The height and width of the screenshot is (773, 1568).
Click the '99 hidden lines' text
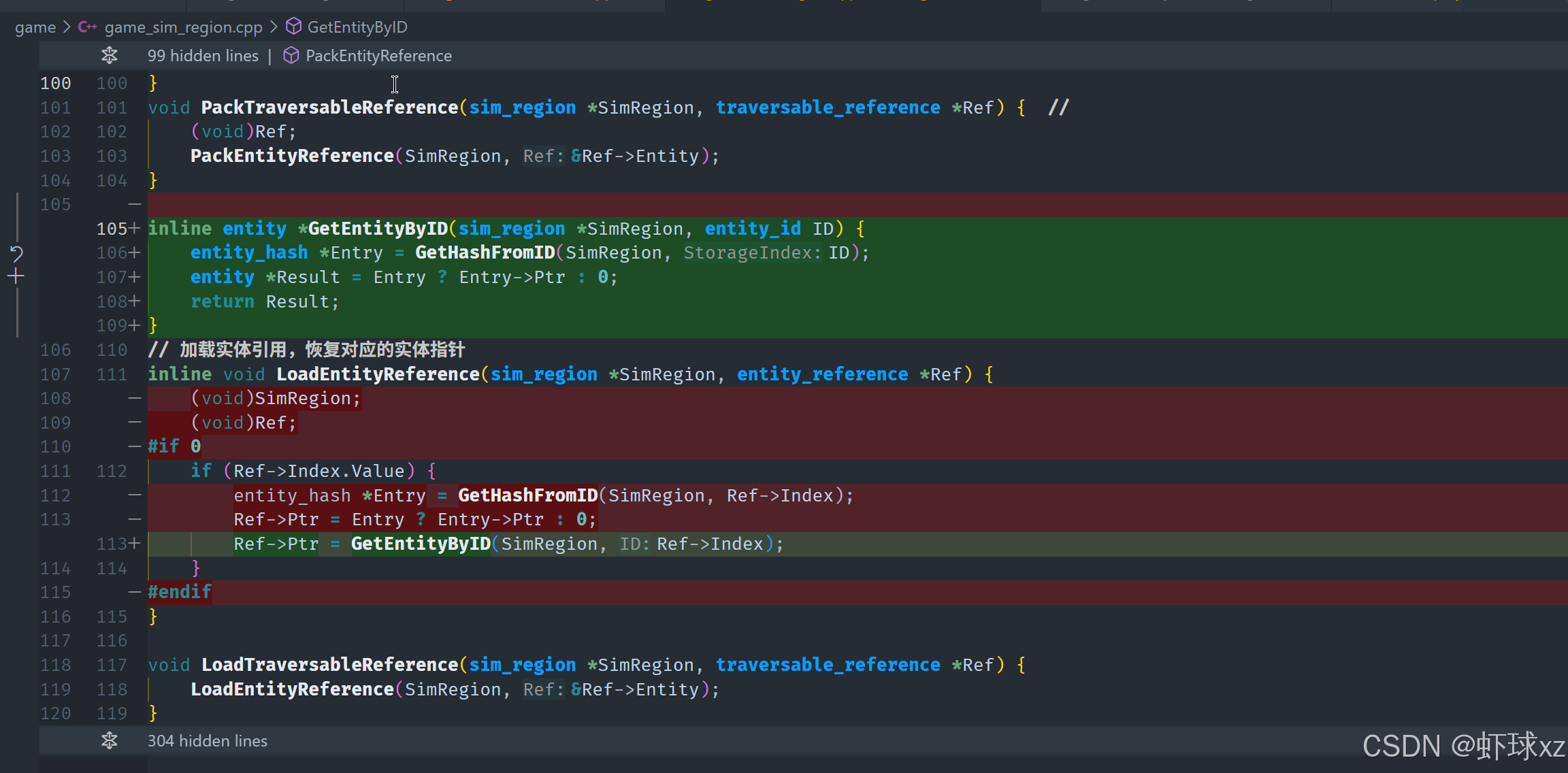pos(203,56)
